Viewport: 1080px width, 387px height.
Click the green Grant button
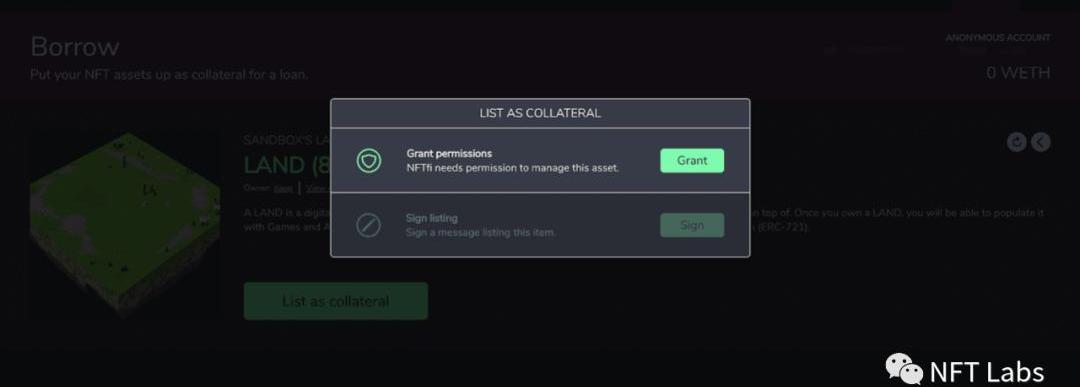click(x=692, y=160)
